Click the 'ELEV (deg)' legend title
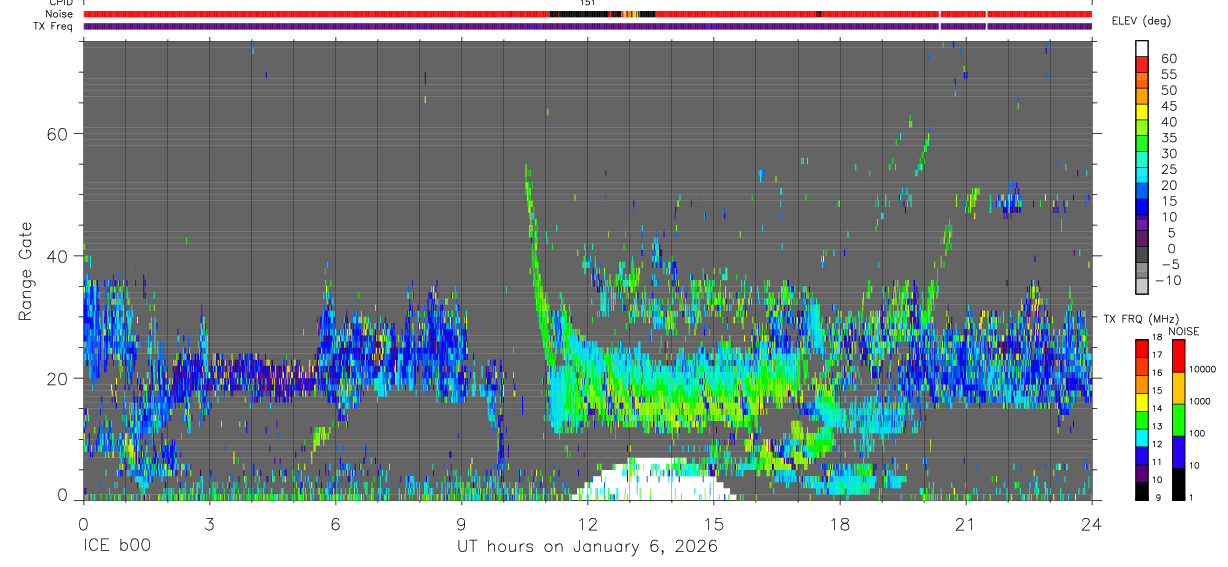Image resolution: width=1228 pixels, height=567 pixels. (1141, 21)
